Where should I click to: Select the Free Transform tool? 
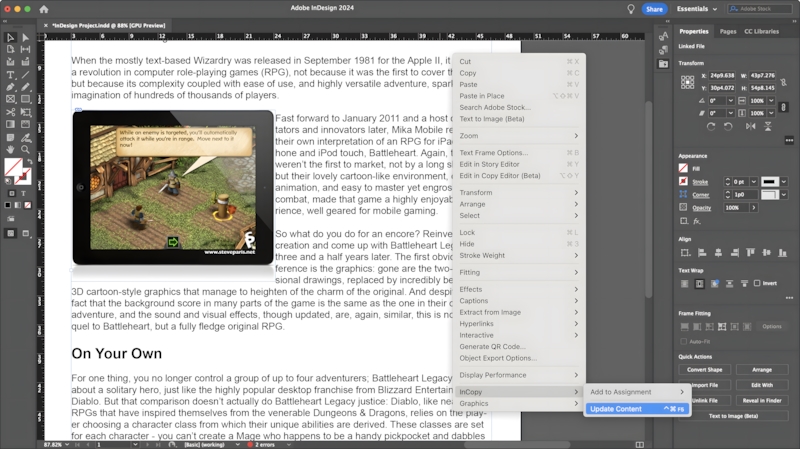pyautogui.click(x=26, y=112)
